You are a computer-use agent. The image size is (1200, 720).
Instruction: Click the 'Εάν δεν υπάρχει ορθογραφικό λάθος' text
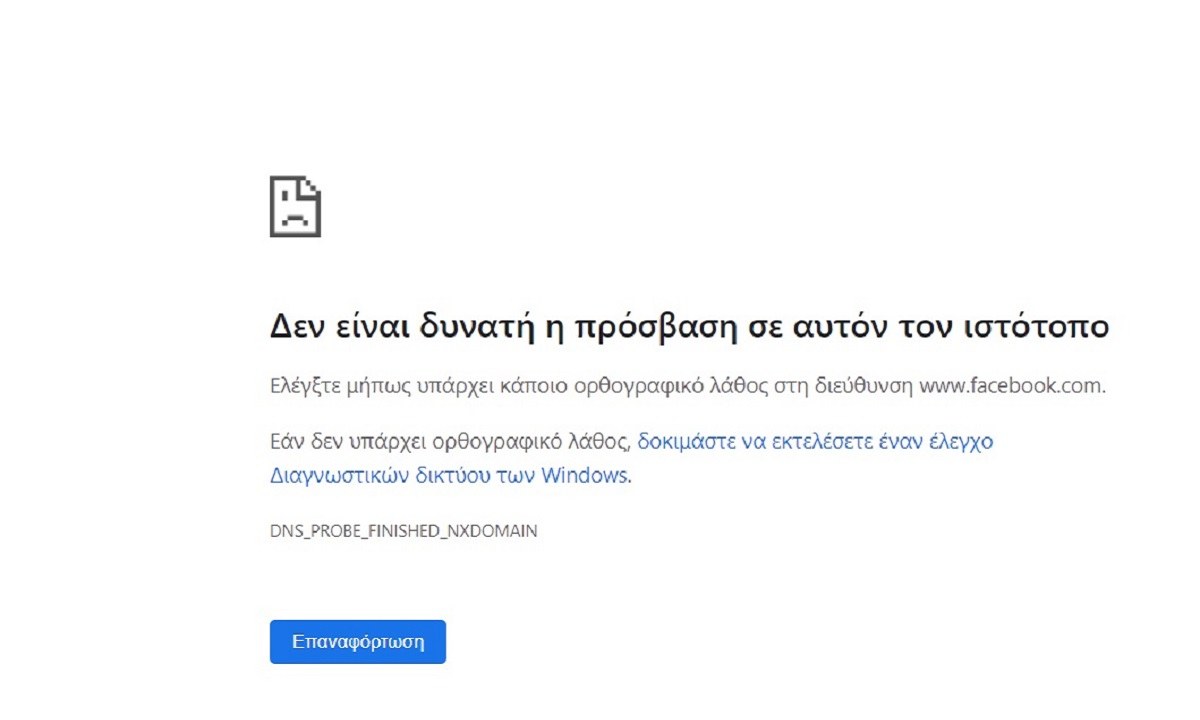[451, 441]
